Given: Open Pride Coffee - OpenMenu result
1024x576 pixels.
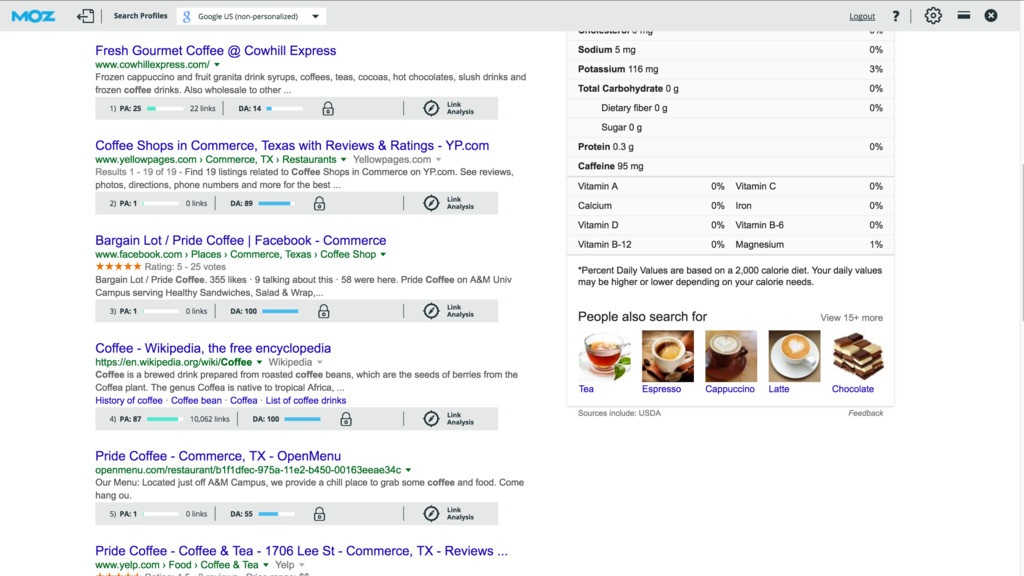Looking at the screenshot, I should click(218, 456).
